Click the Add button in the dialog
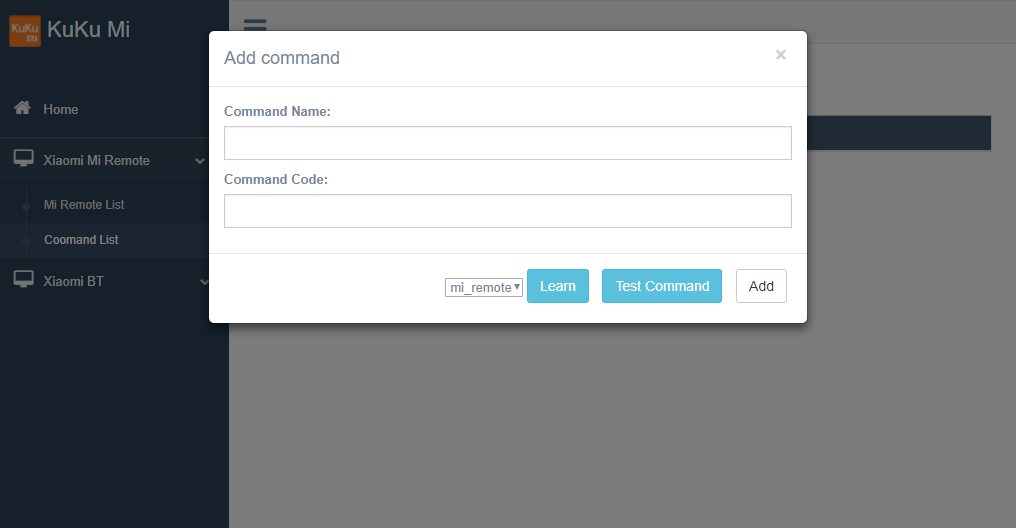This screenshot has width=1016, height=528. click(x=761, y=286)
